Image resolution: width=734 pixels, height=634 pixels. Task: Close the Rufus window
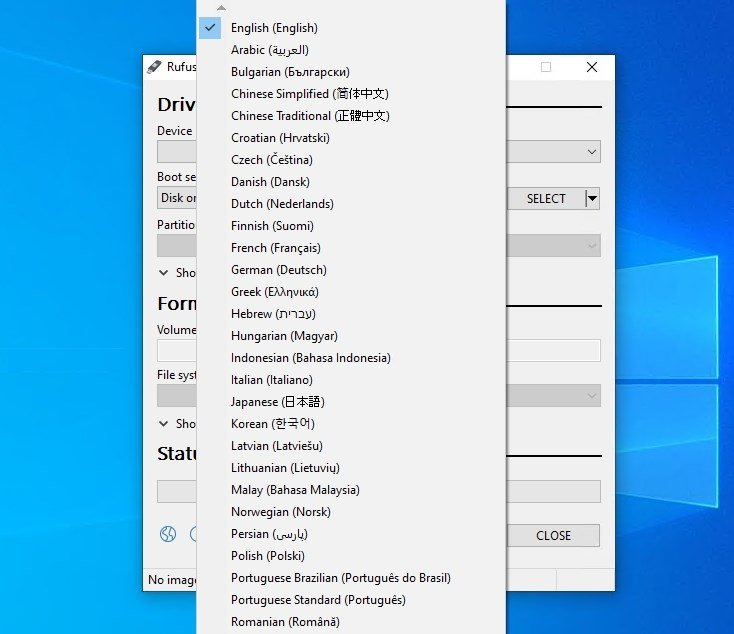[x=592, y=67]
